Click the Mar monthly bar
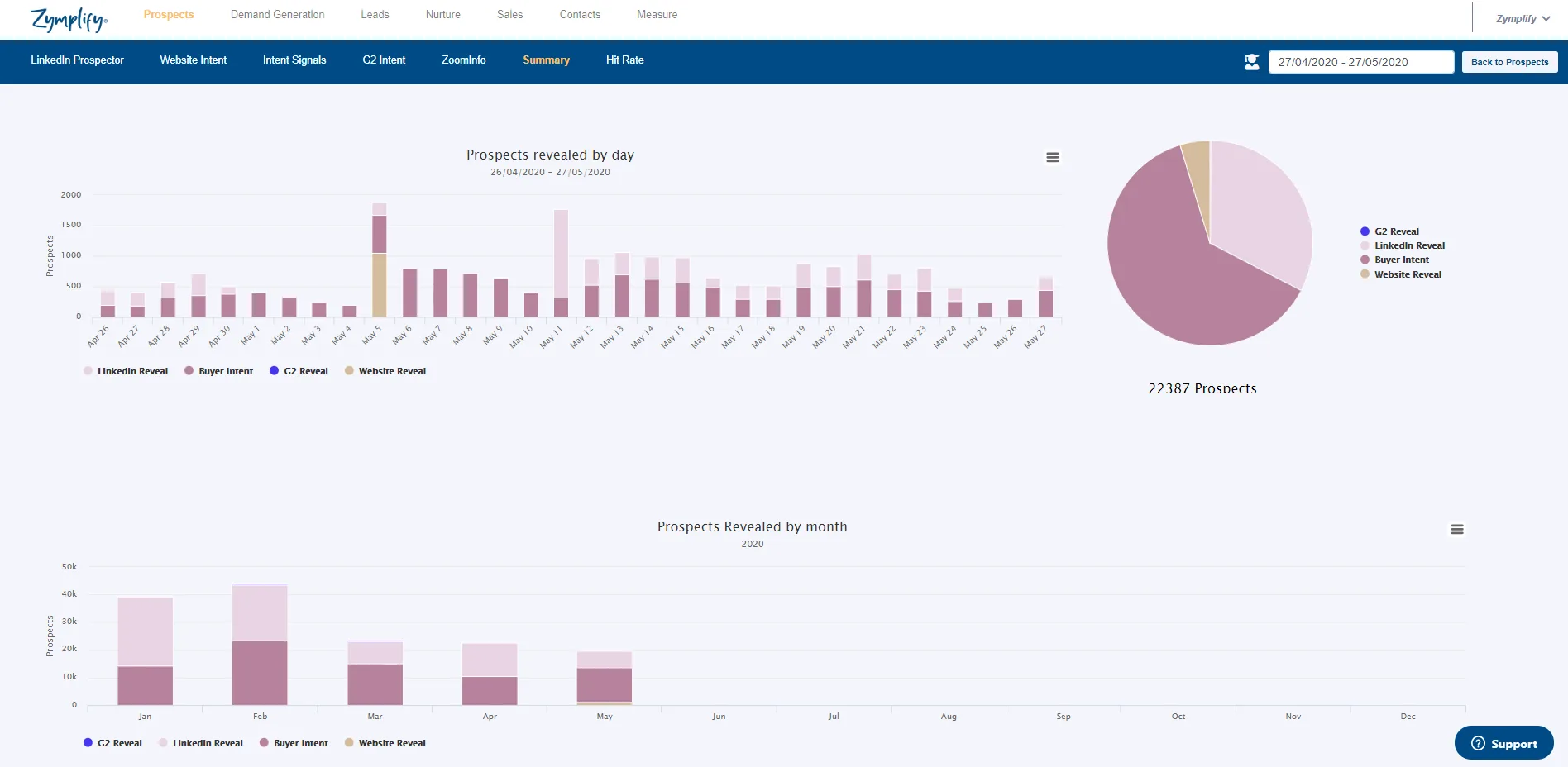Image resolution: width=1568 pixels, height=767 pixels. click(x=375, y=673)
